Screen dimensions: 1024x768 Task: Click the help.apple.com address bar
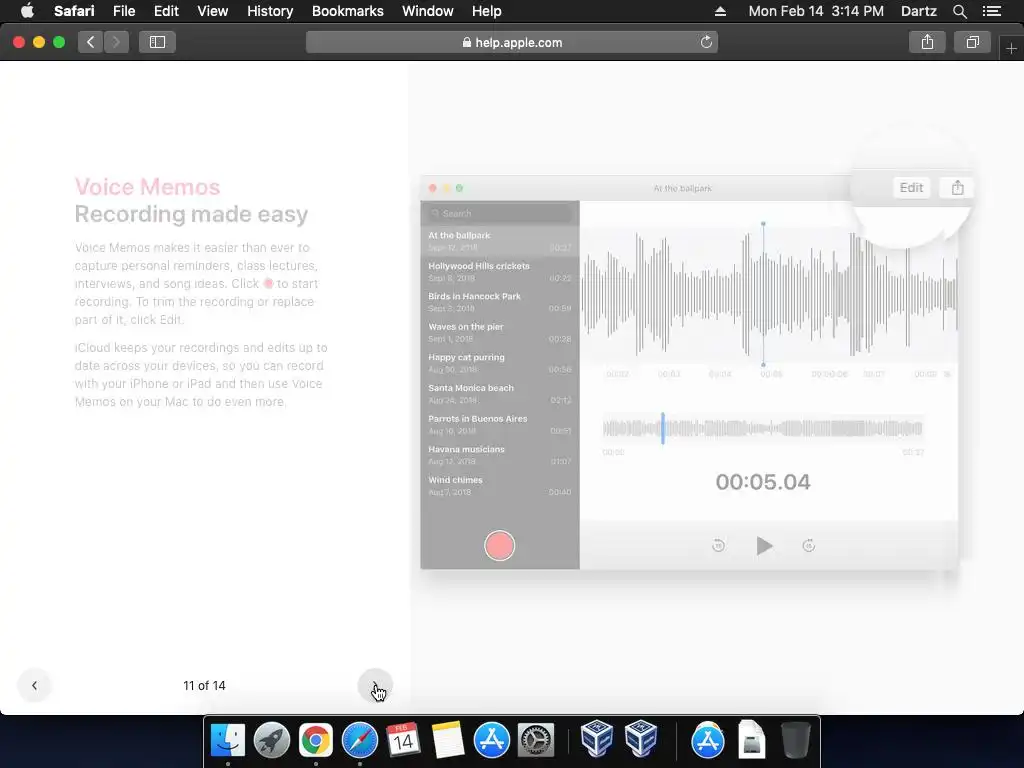512,42
